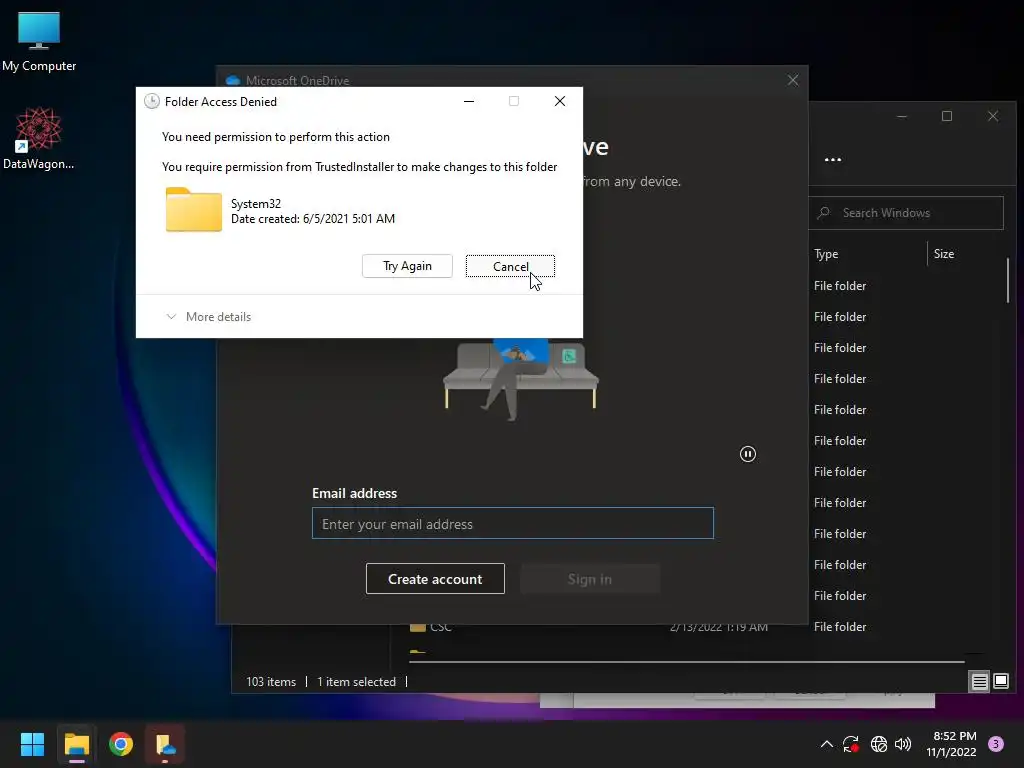This screenshot has width=1024, height=768.
Task: Click the Create account button
Action: pos(435,579)
